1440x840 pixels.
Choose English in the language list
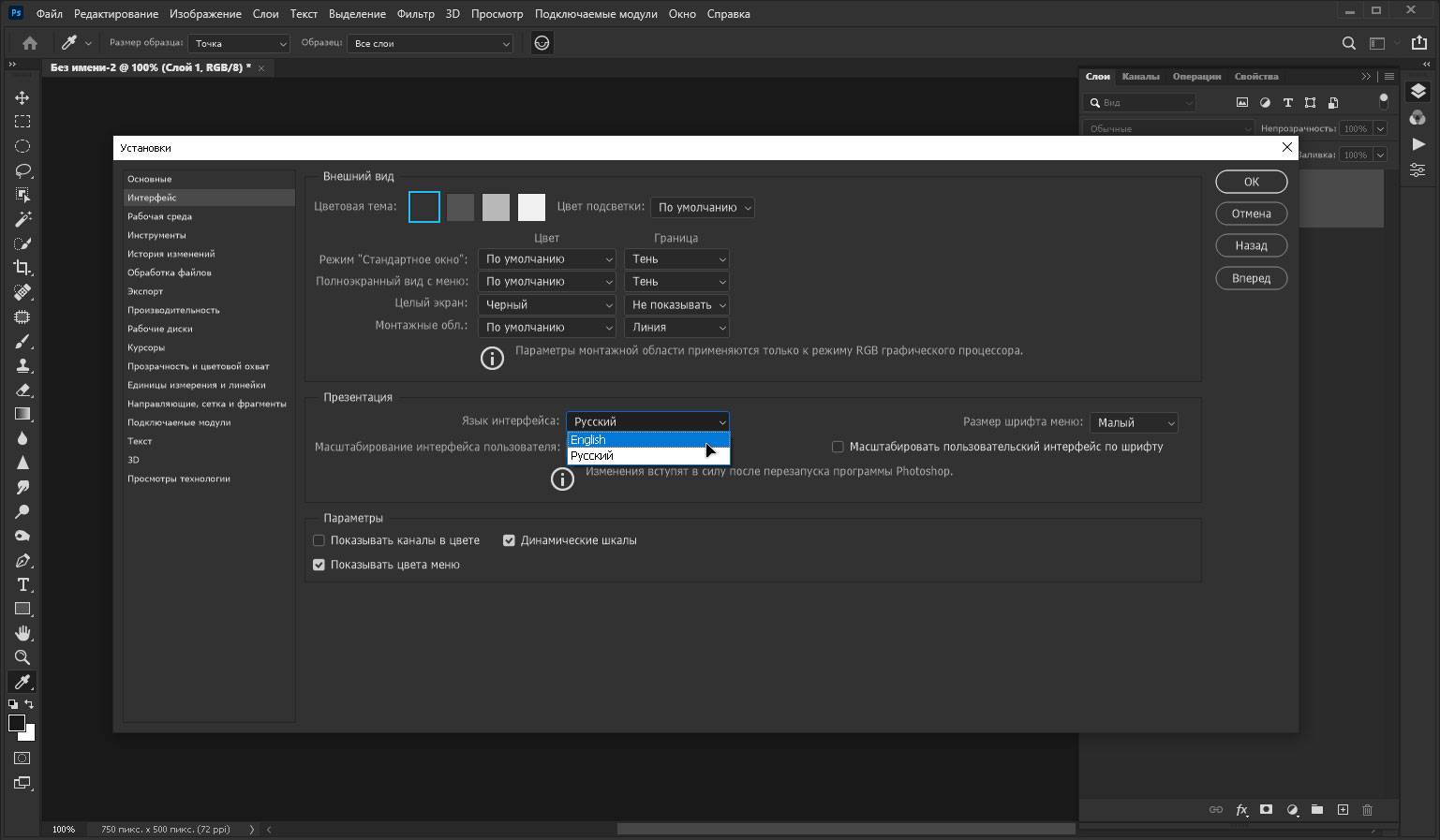647,439
